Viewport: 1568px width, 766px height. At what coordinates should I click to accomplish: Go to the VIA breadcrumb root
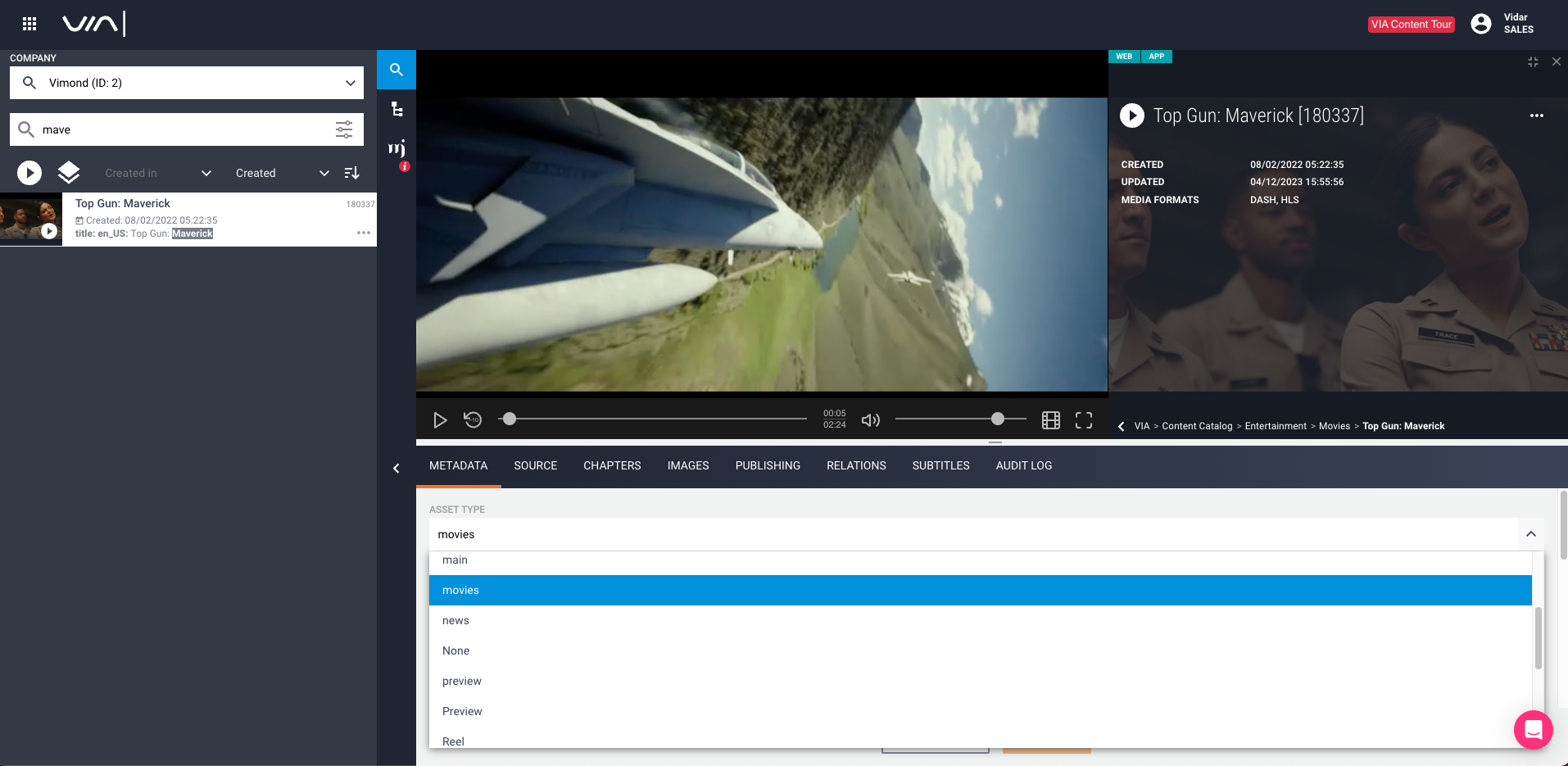pyautogui.click(x=1142, y=426)
